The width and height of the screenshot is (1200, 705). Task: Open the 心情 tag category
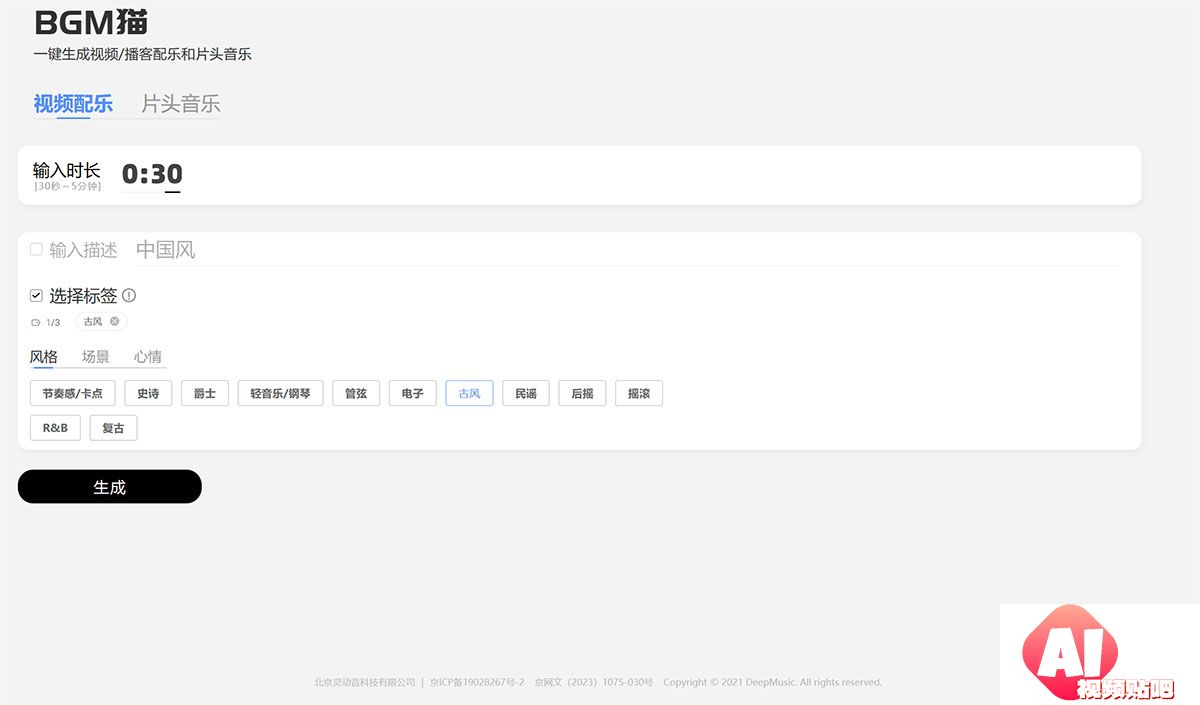click(148, 357)
